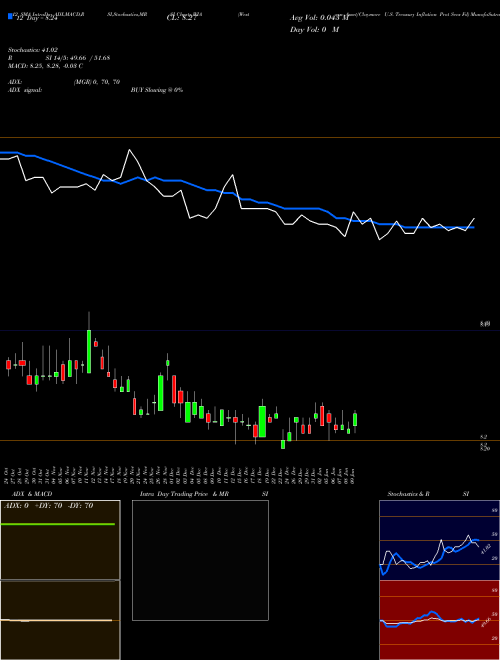Select the 12 Day SMA value text
Image resolution: width=500 pixels, height=660 pixels.
(x=36, y=18)
